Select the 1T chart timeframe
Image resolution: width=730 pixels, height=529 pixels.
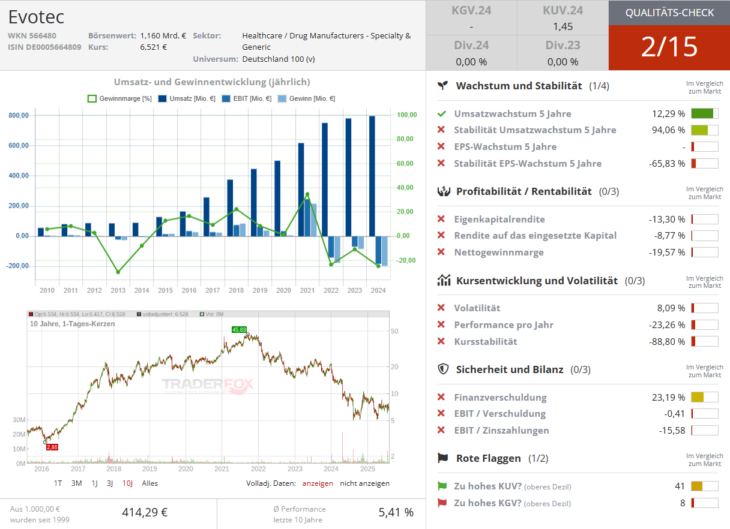click(x=58, y=483)
